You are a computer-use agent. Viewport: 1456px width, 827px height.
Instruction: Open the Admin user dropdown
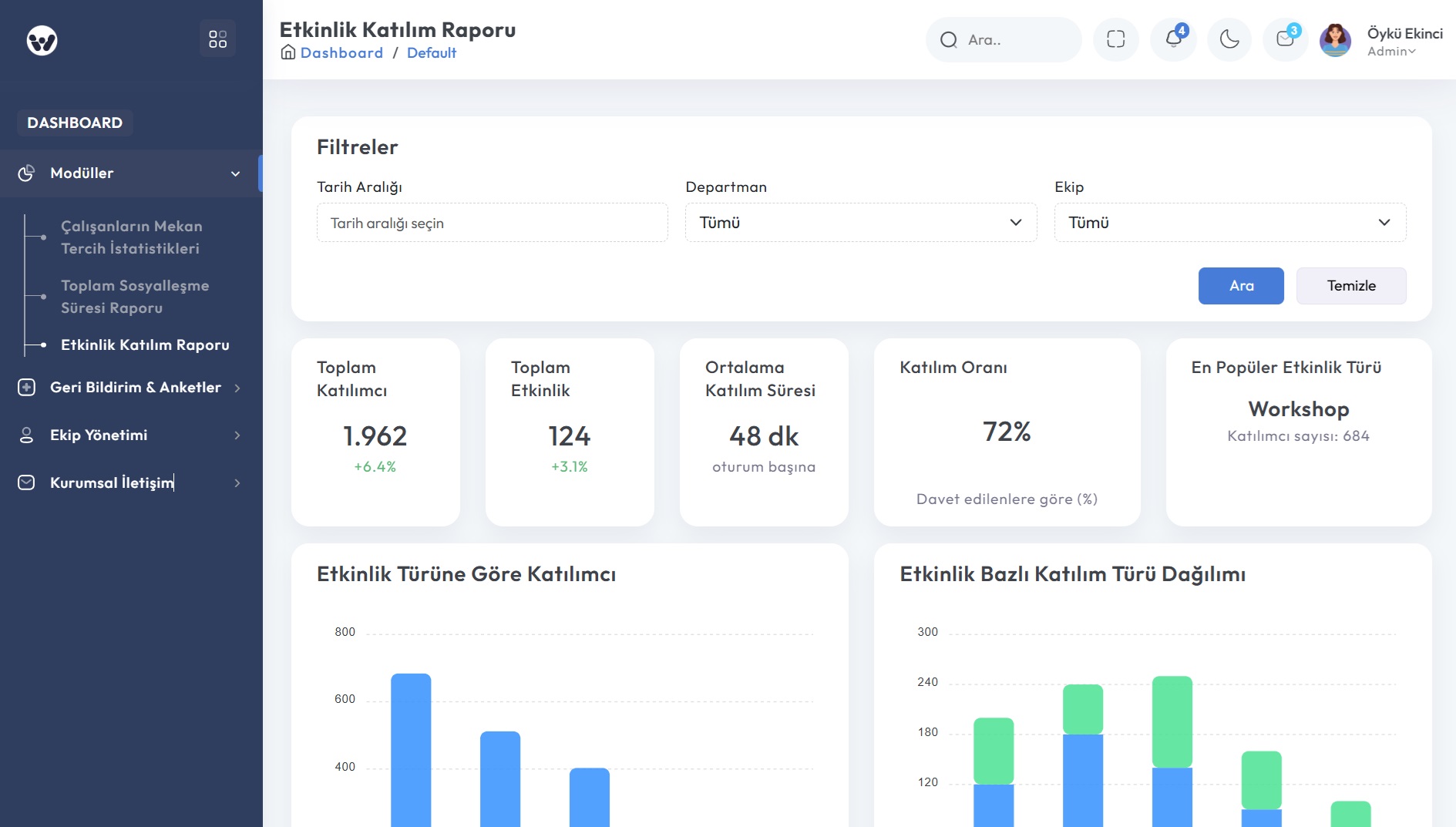coord(1391,52)
